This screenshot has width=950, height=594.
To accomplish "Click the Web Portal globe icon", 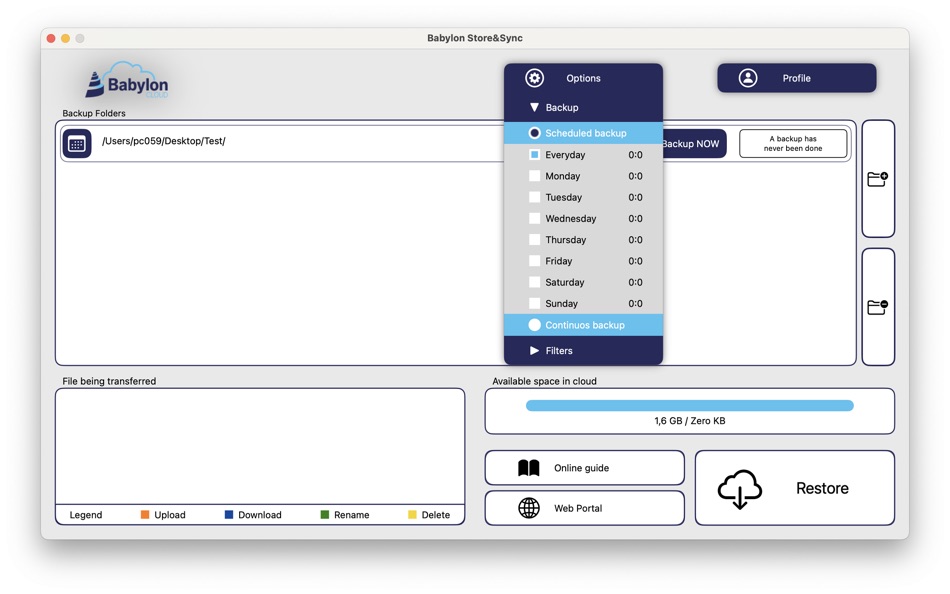I will click(x=528, y=508).
